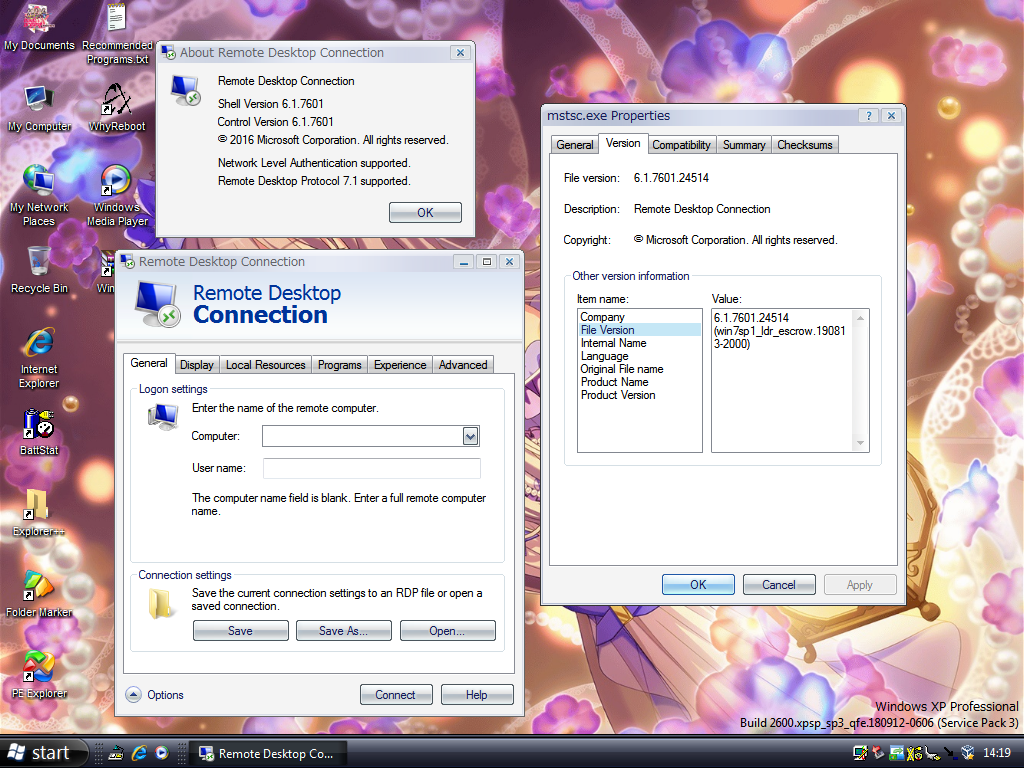Screen dimensions: 1024x768
Task: Click the BattStat battery tray icon
Action: (914, 753)
